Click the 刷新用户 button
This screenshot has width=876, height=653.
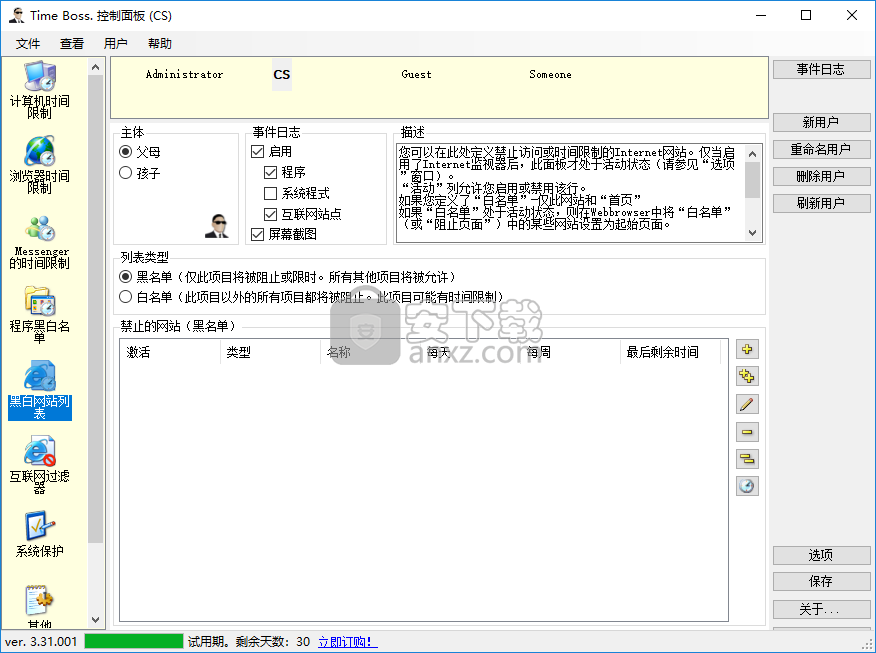coord(821,203)
